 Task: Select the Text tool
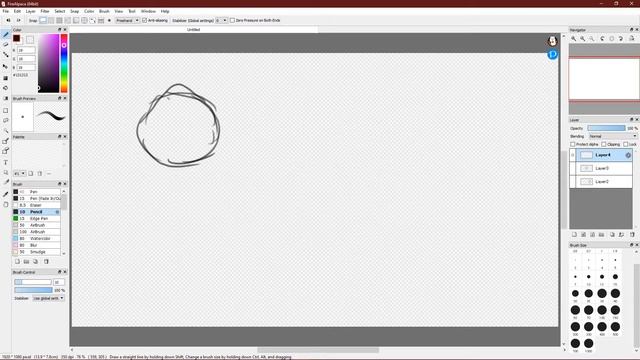(x=6, y=162)
